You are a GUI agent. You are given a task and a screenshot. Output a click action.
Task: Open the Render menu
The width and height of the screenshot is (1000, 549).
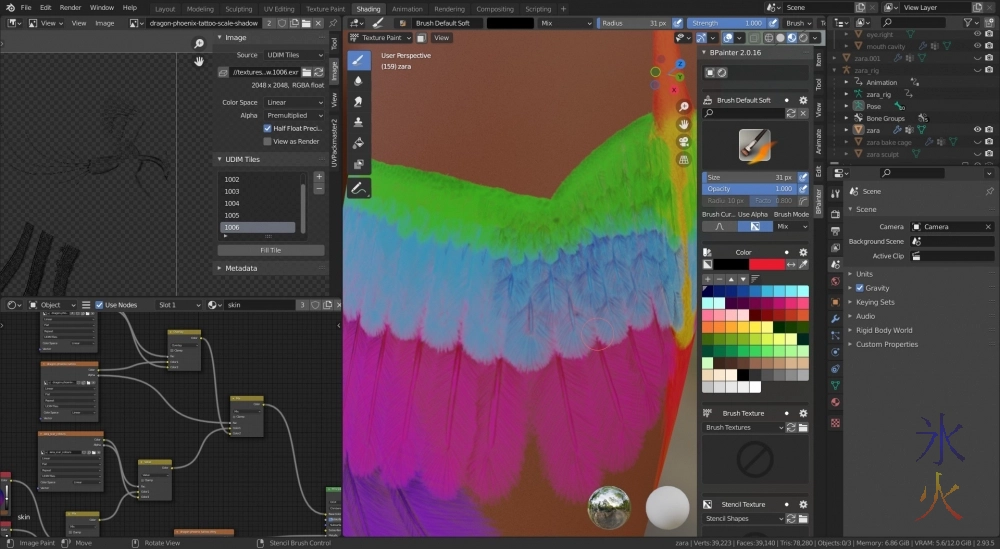70,7
